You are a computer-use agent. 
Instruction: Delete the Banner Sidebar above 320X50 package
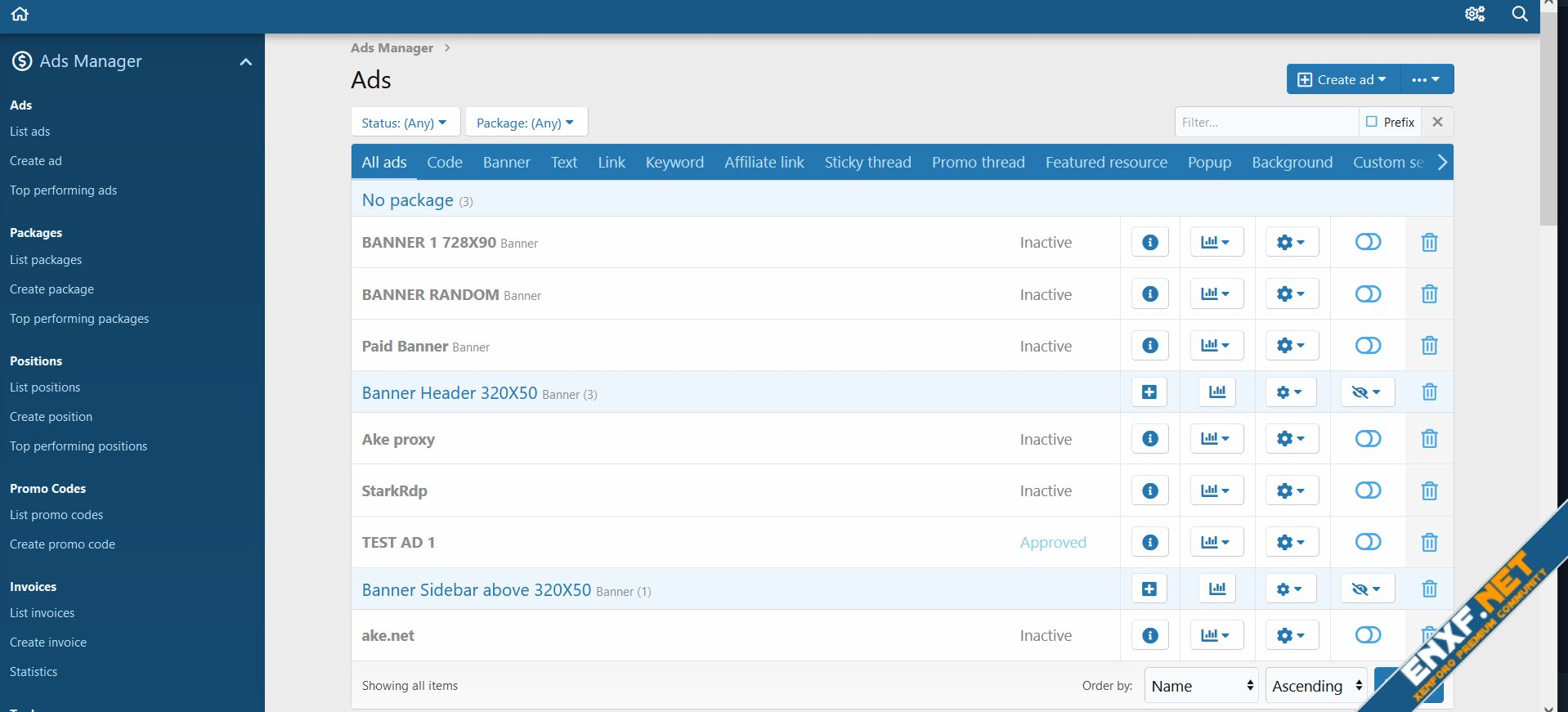click(1429, 589)
